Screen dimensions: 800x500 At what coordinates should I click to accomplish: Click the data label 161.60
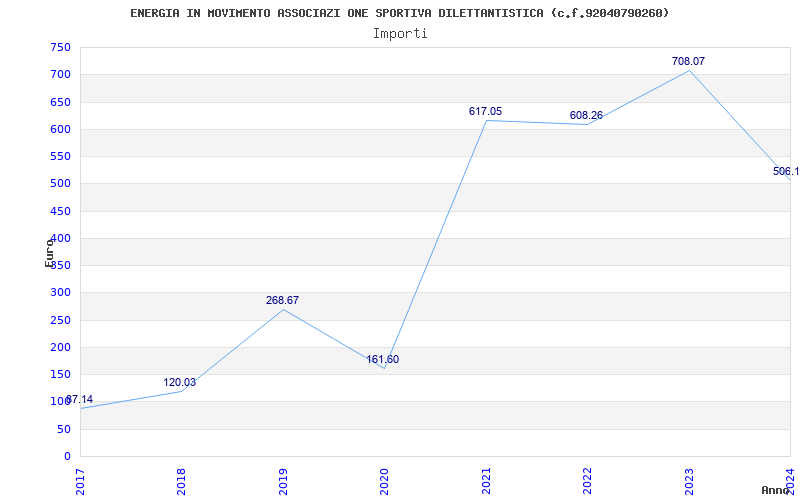coord(383,359)
